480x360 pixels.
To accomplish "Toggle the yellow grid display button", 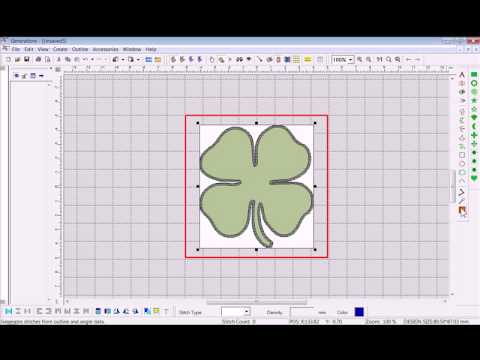I will (296, 60).
